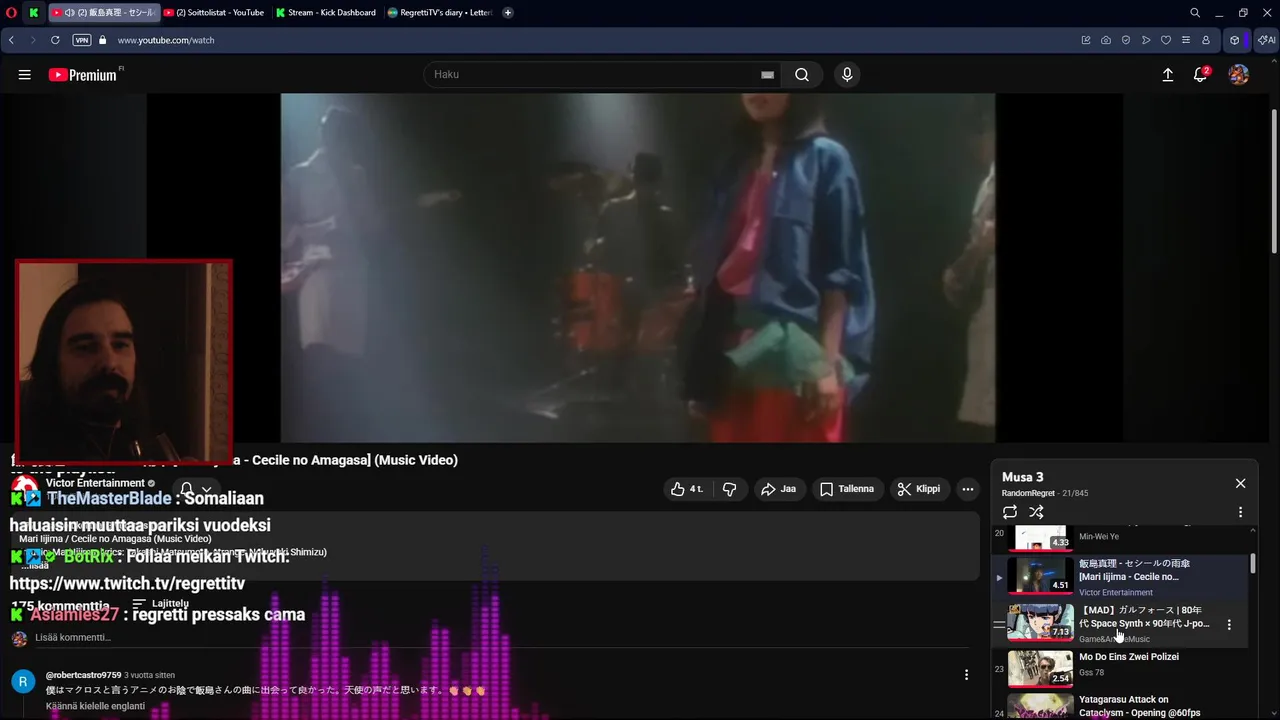Open the Opera tab search magnifier icon
The image size is (1280, 720).
[x=1195, y=12]
